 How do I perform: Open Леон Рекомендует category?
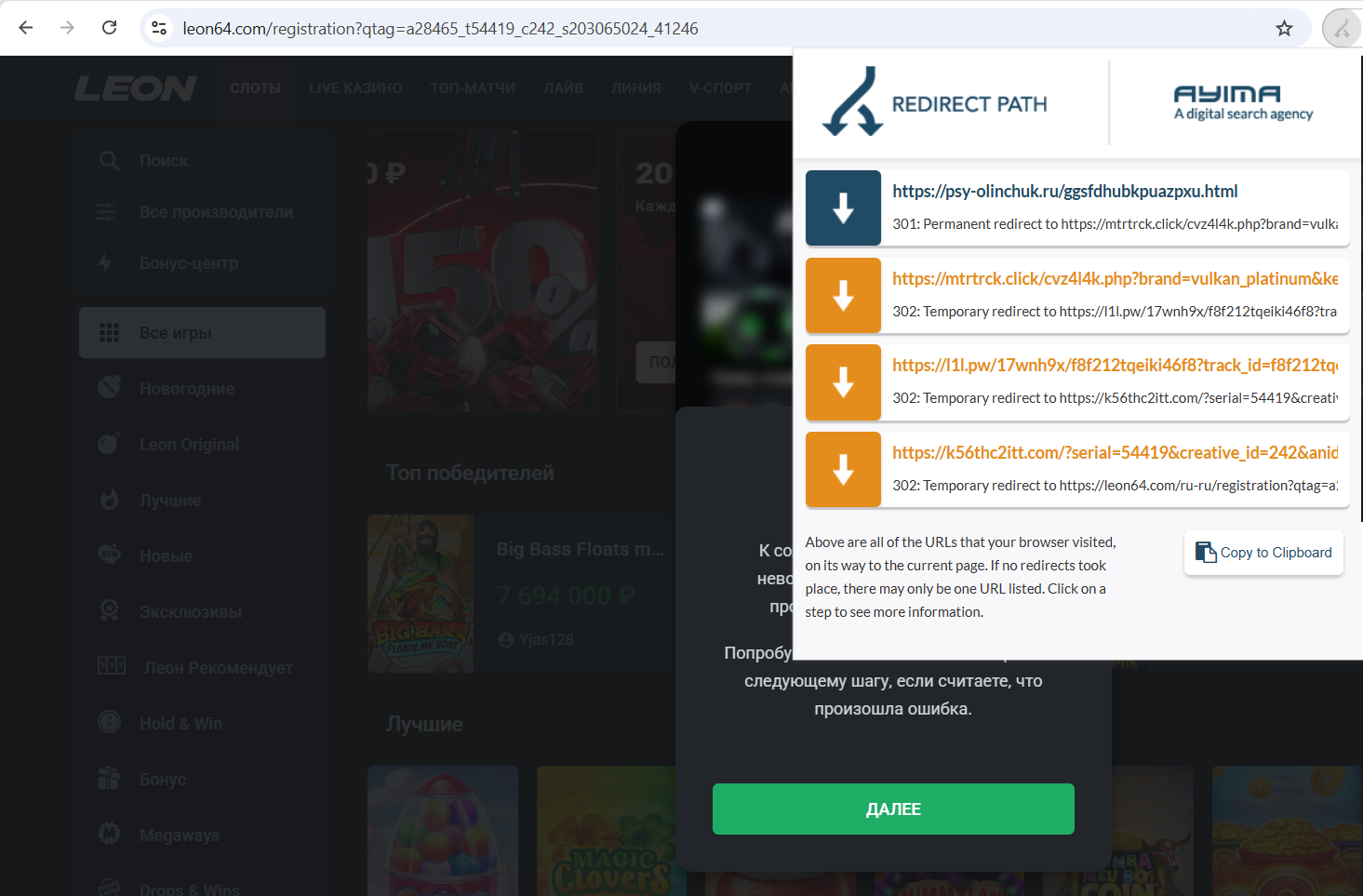218,668
